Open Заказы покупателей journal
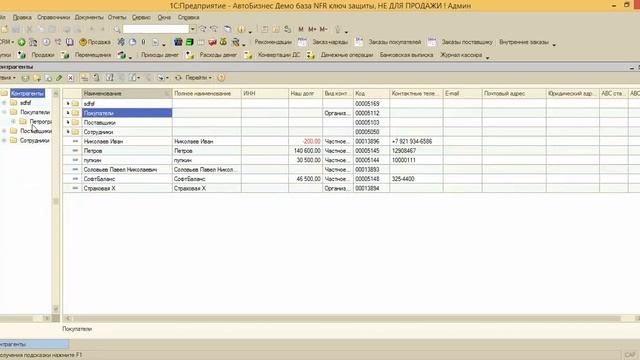640x360 pixels. point(395,42)
